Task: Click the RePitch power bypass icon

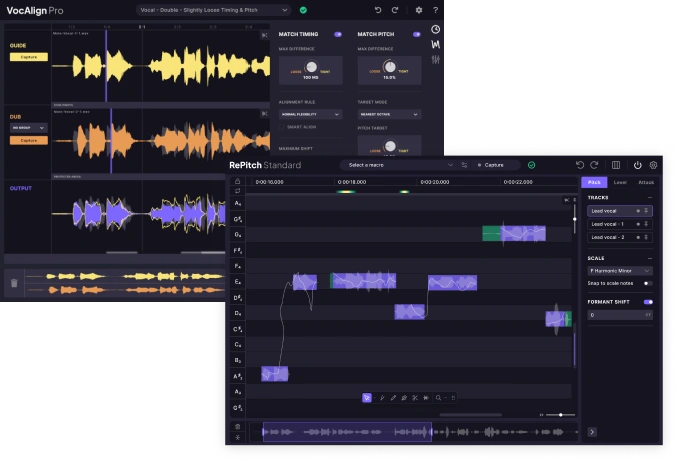Action: 637,165
